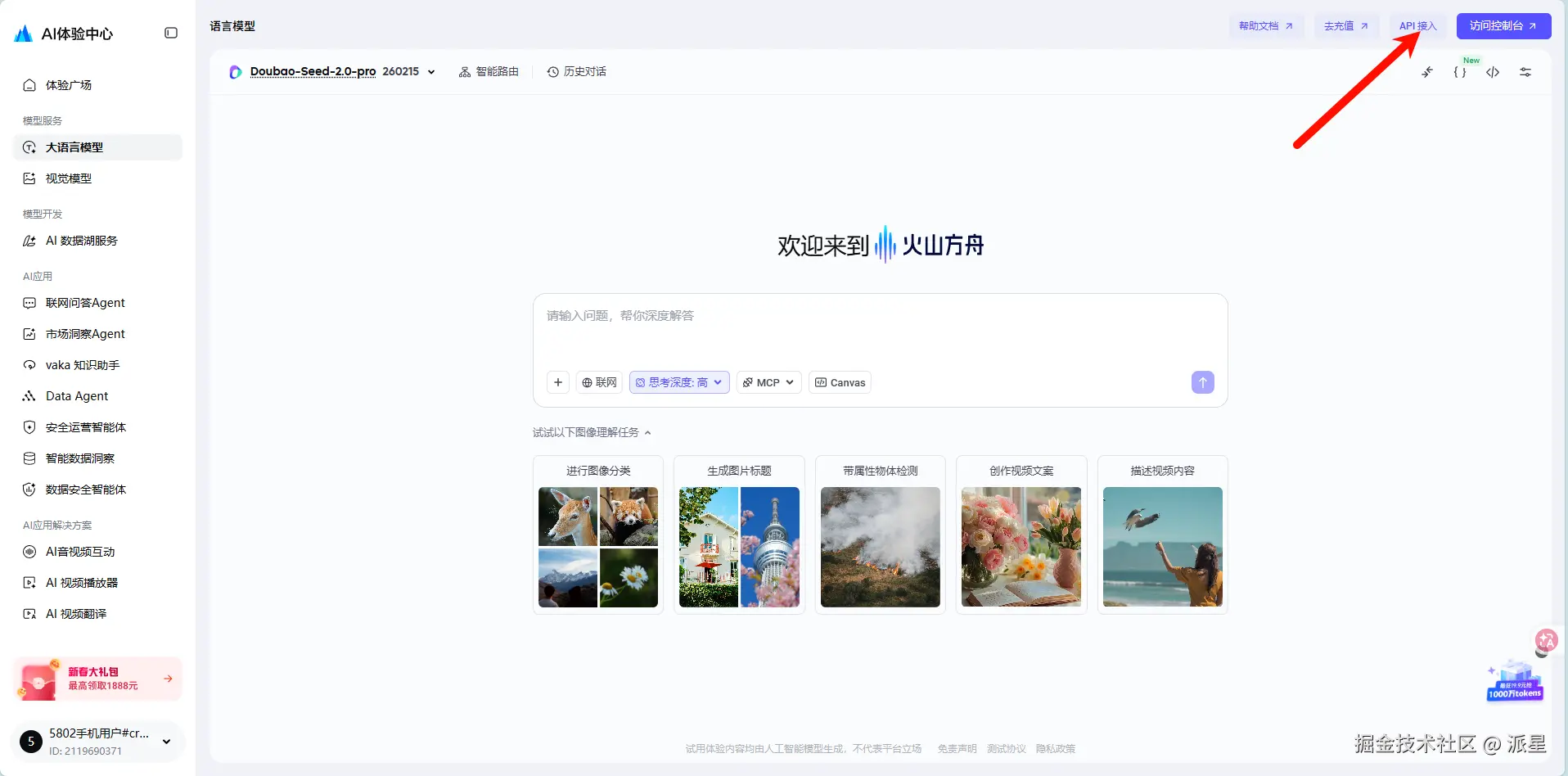Select AI音视频互动 solution
Viewport: 1568px width, 776px height.
tap(97, 552)
